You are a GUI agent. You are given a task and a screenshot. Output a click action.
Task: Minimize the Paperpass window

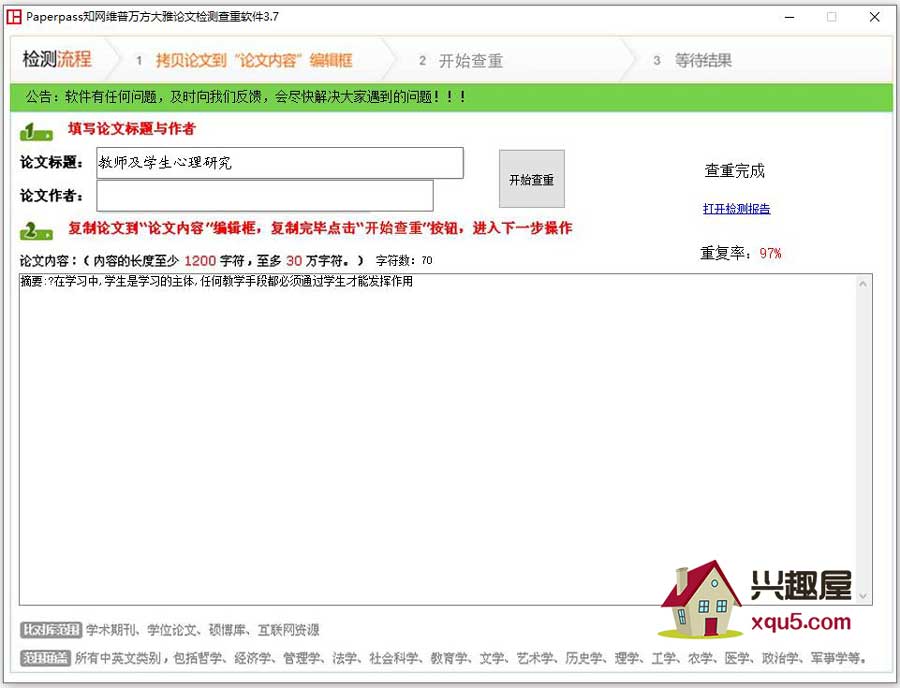(x=790, y=17)
